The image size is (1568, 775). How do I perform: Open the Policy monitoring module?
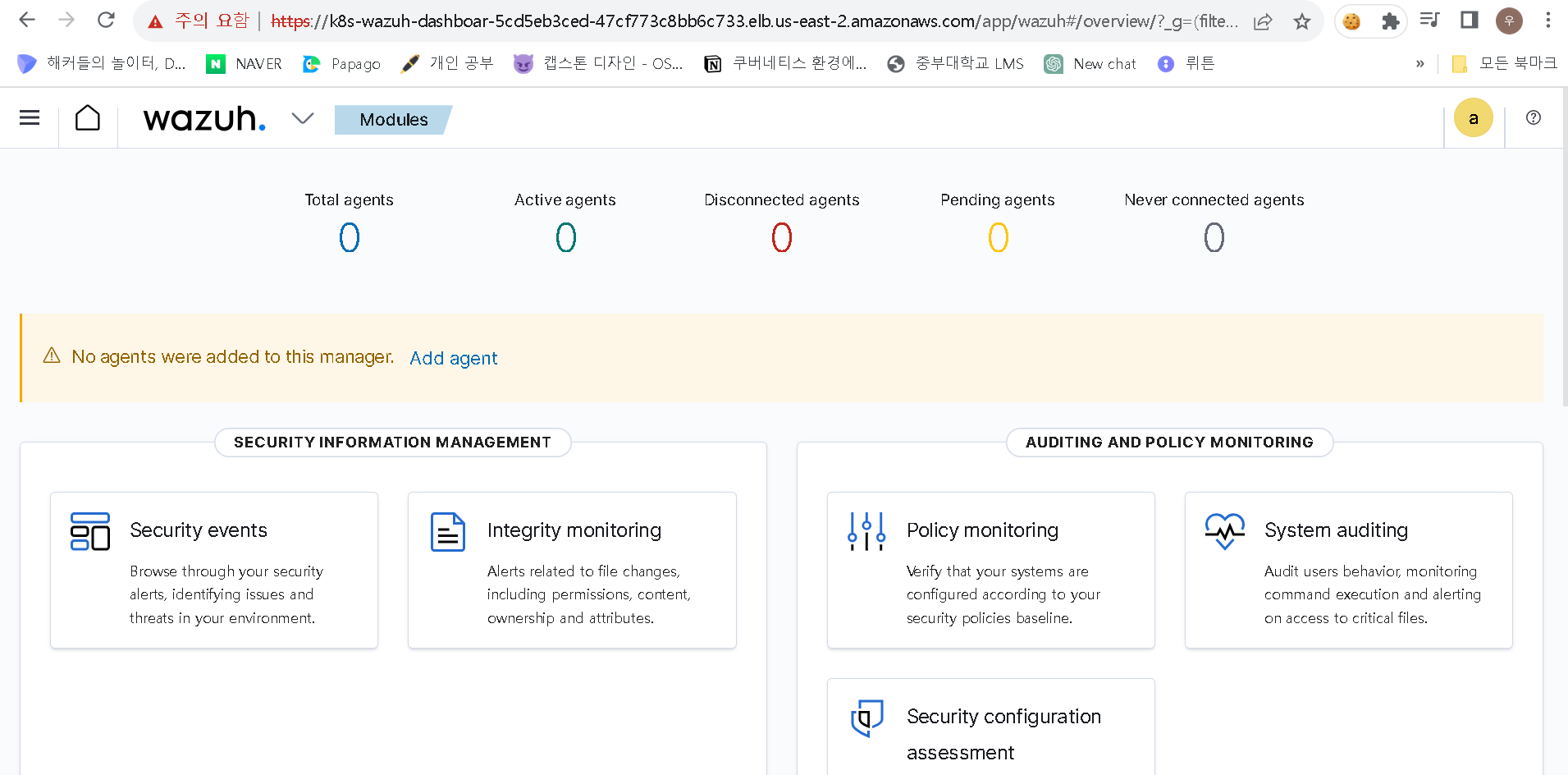click(990, 570)
